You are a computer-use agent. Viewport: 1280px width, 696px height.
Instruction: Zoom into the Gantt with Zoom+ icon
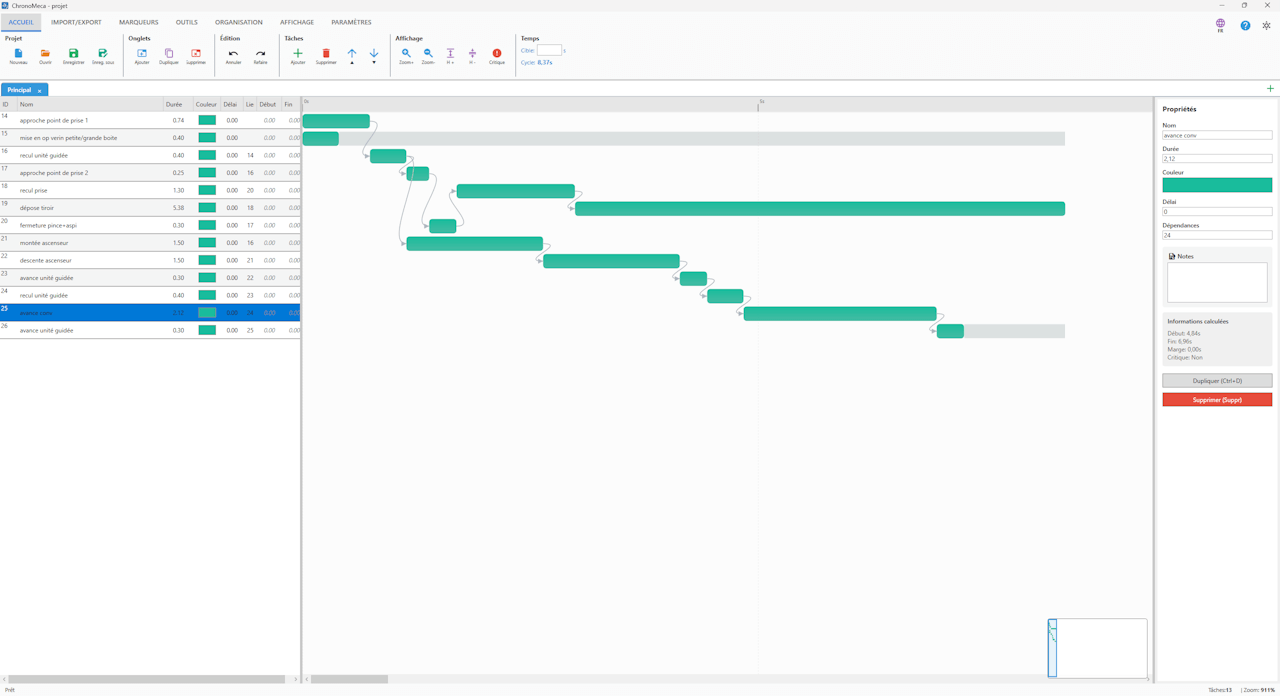pyautogui.click(x=406, y=53)
